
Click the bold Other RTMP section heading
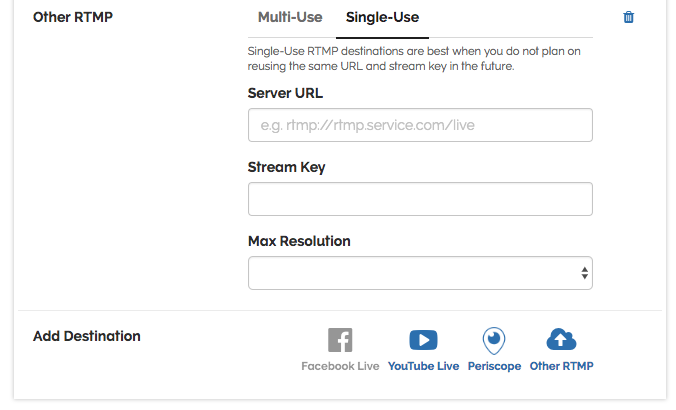click(x=73, y=17)
